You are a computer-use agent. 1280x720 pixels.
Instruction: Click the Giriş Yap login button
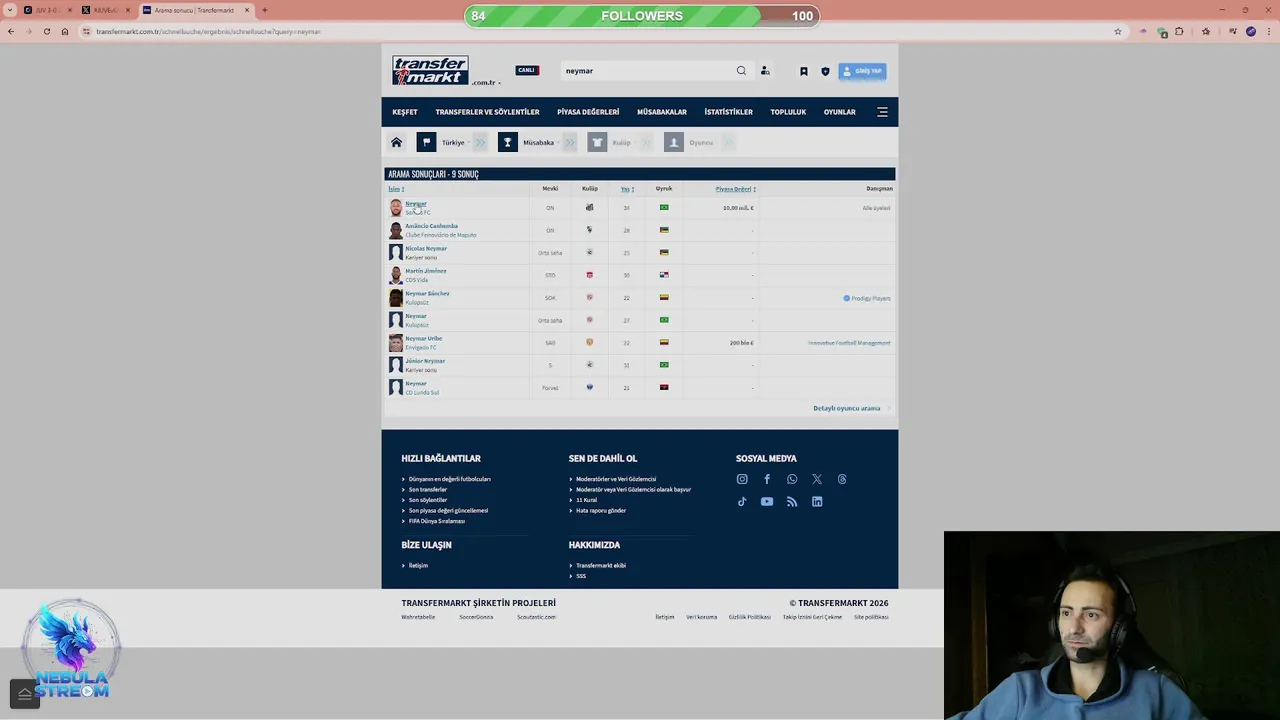point(862,71)
